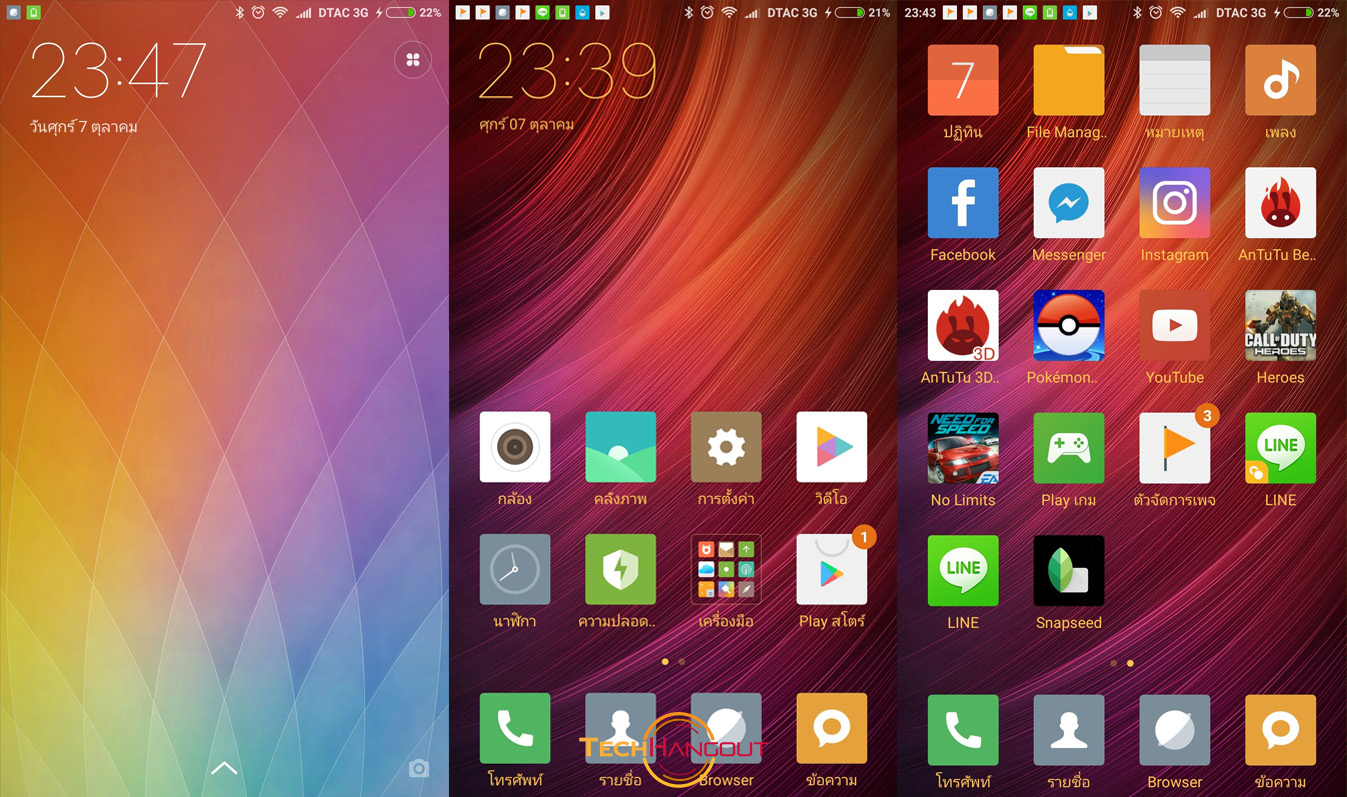Open the Play เกม games app
This screenshot has width=1347, height=797.
coord(1068,448)
